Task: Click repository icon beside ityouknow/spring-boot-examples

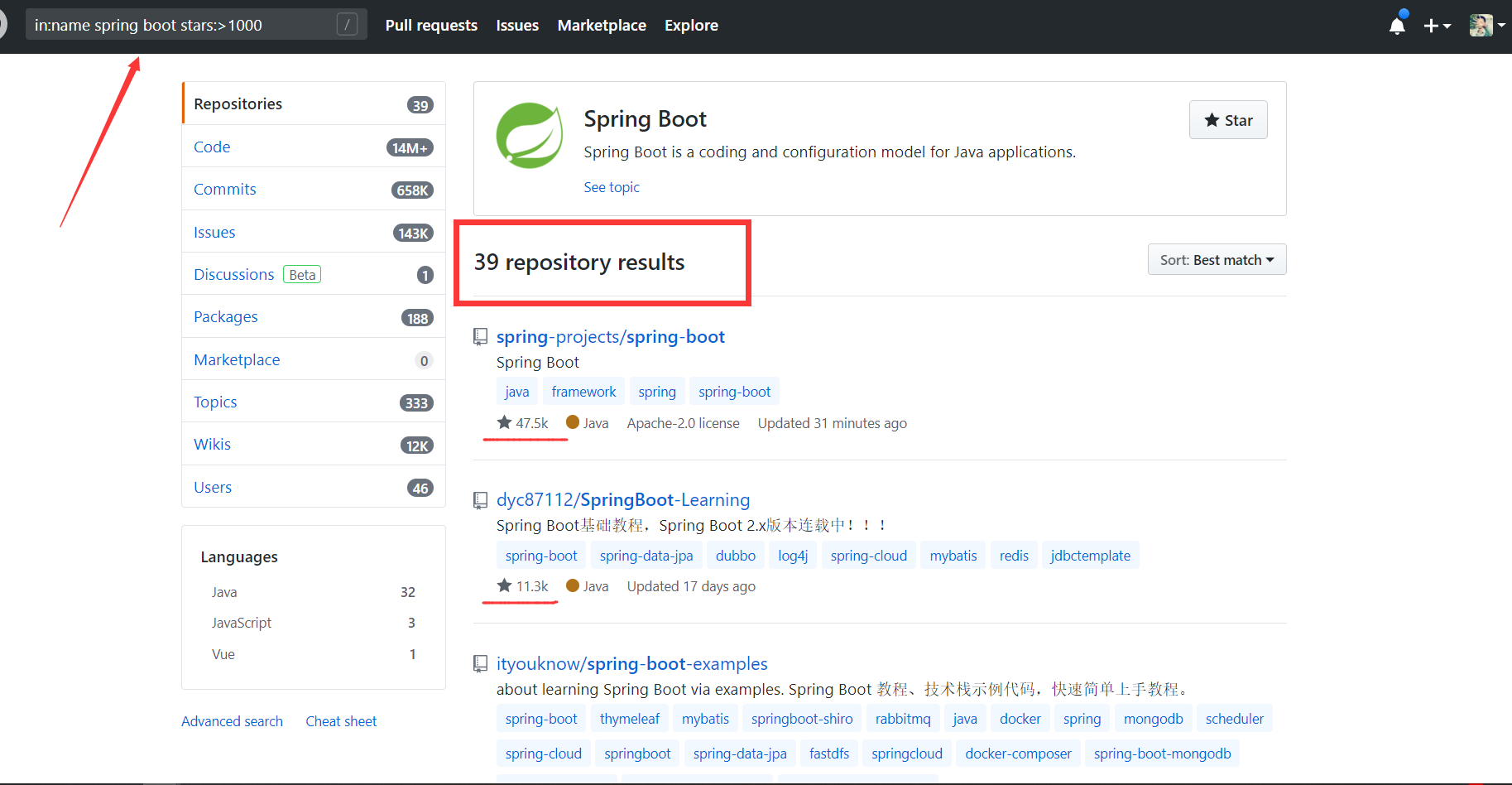Action: [480, 664]
